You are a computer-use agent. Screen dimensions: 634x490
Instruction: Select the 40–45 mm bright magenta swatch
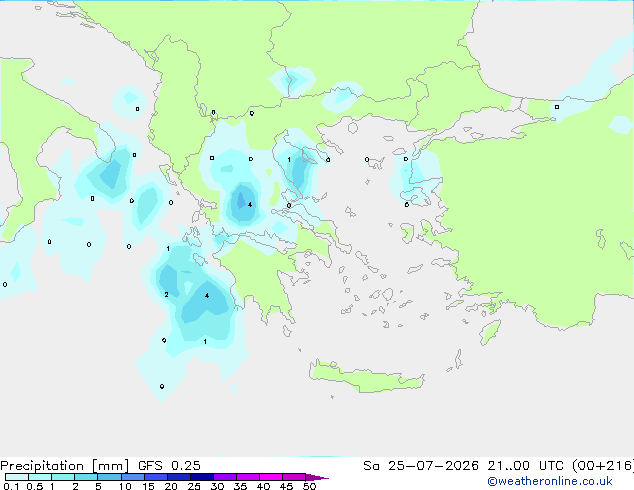[x=271, y=477]
